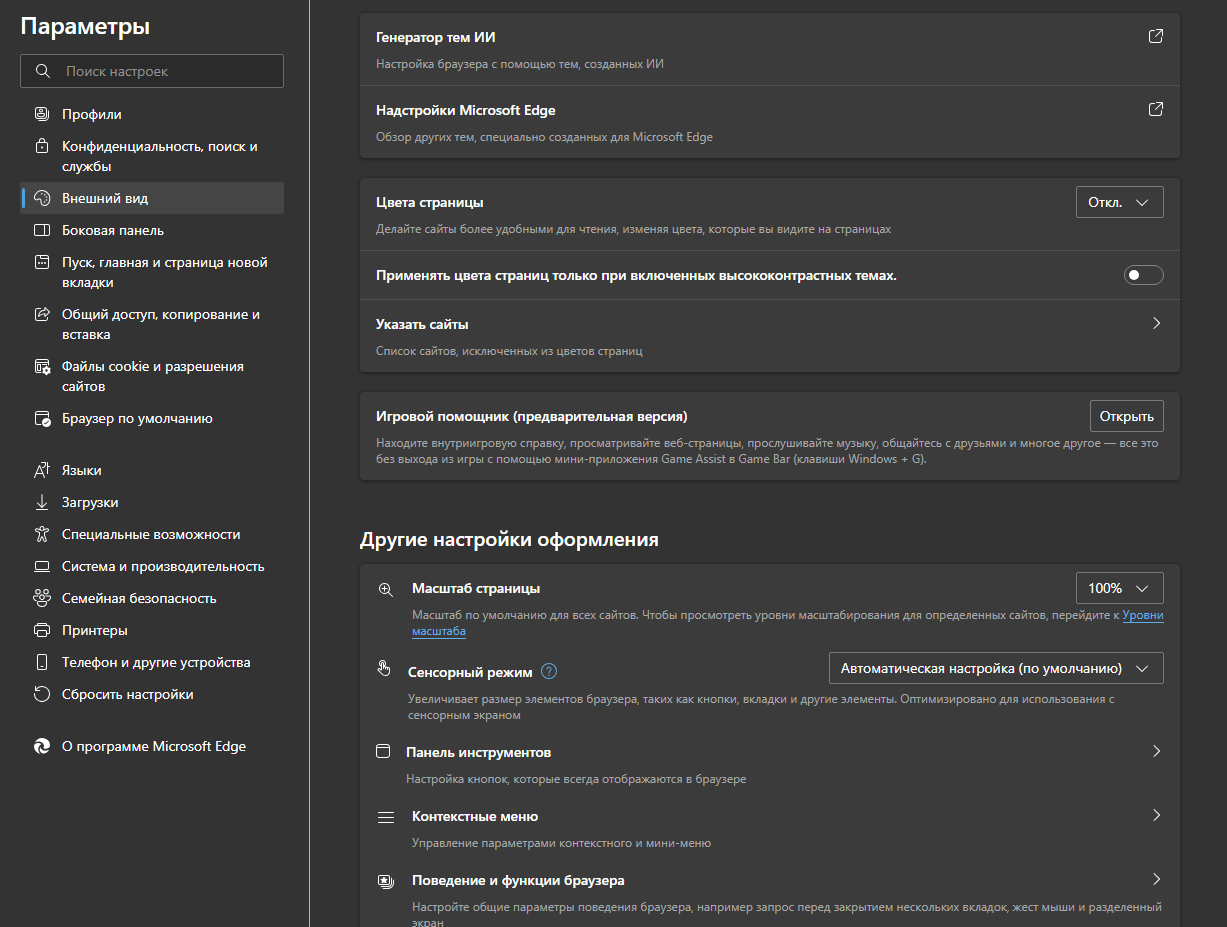Click the Профили sidebar icon
Screen dimensions: 1227x927
tap(42, 114)
